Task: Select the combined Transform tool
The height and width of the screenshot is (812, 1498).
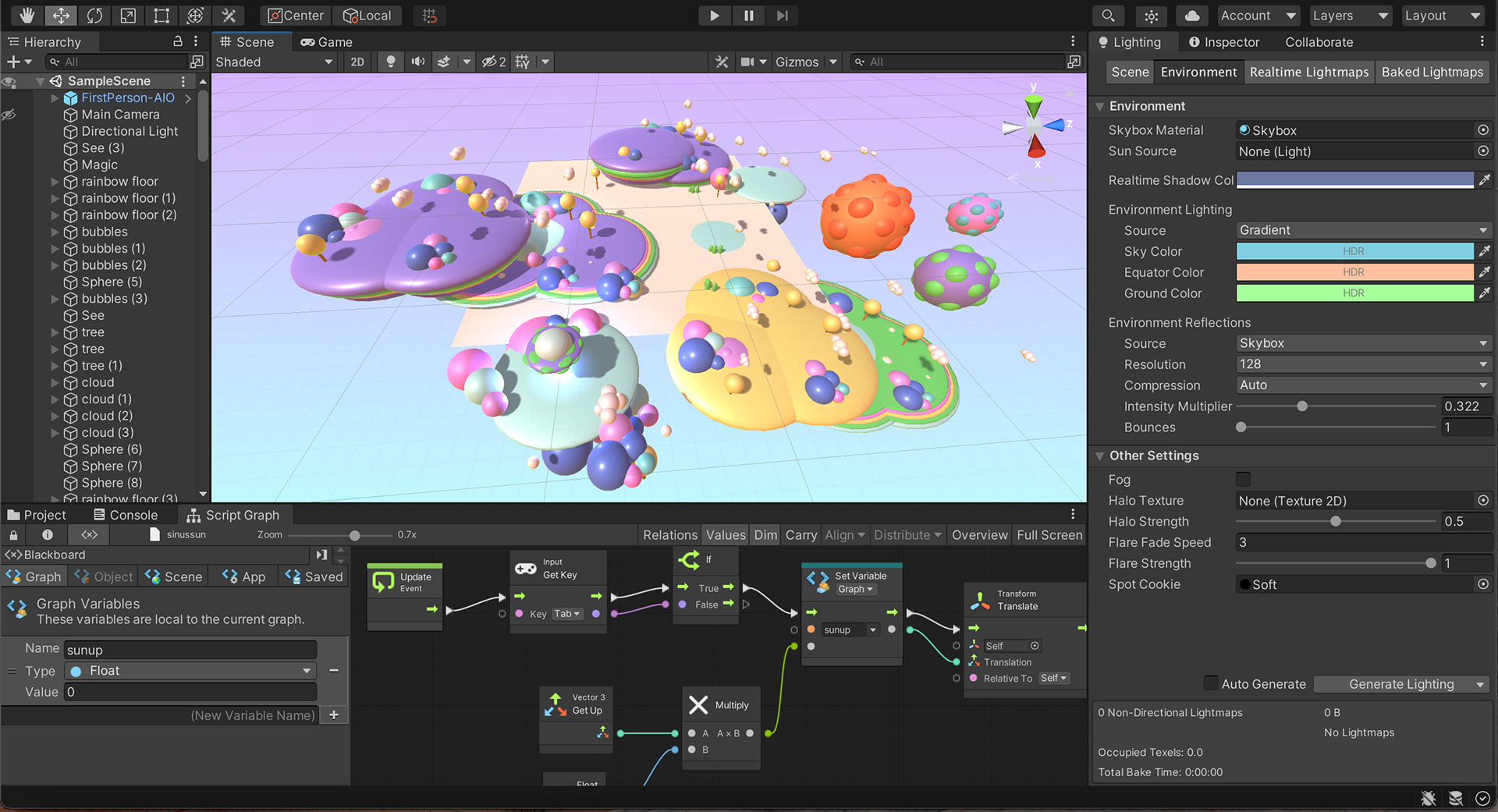Action: click(x=195, y=16)
